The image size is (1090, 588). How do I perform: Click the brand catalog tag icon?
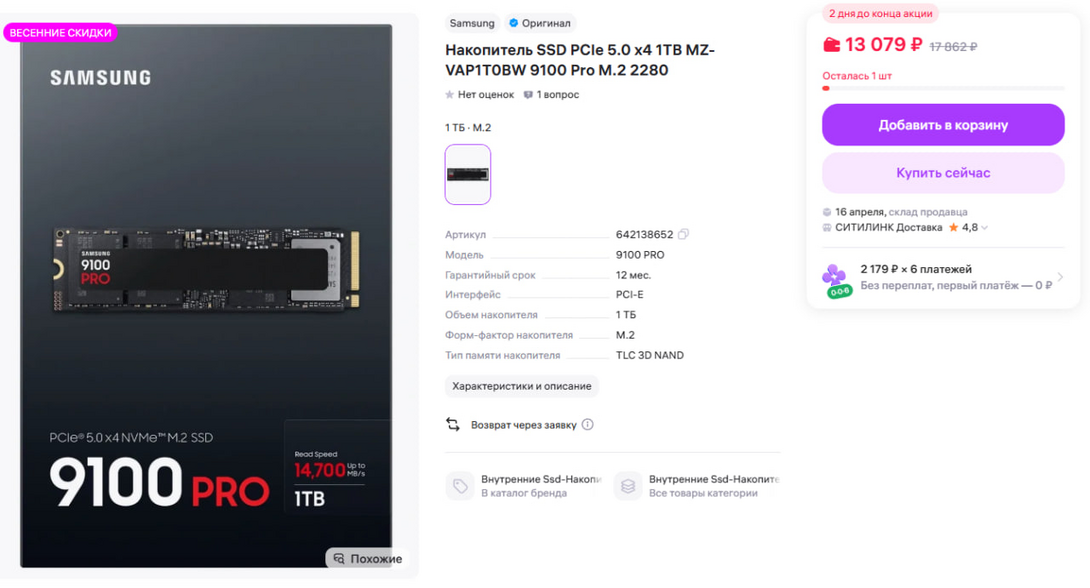[x=460, y=486]
